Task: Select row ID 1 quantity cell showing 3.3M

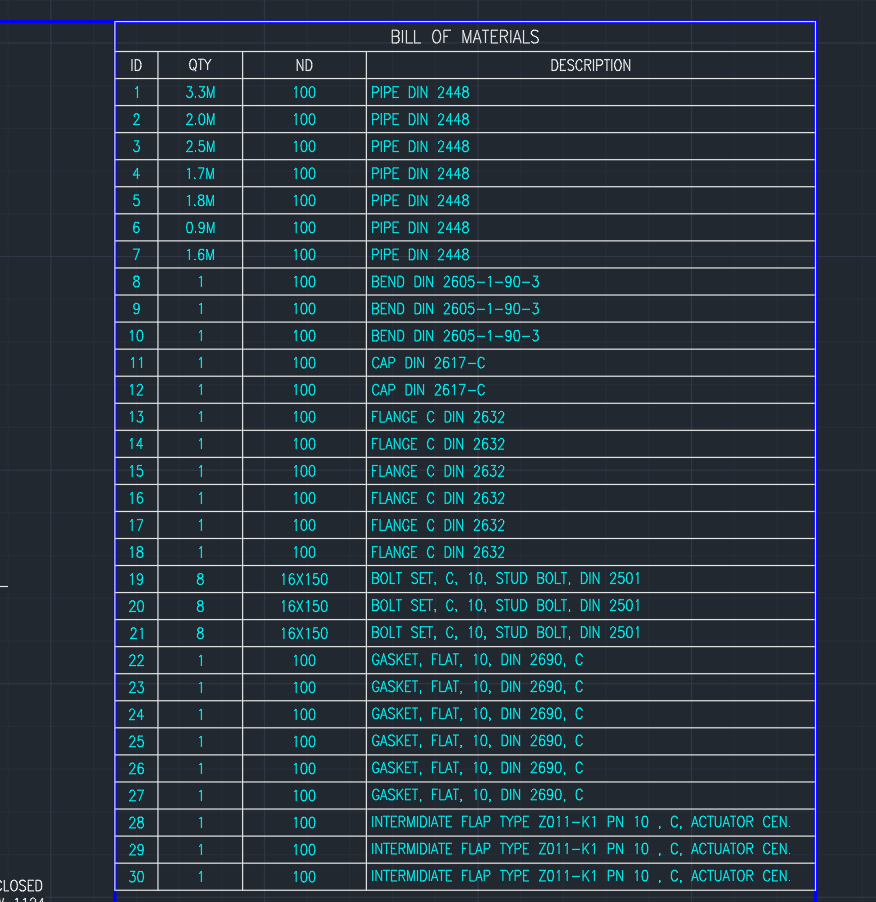Action: pos(199,91)
